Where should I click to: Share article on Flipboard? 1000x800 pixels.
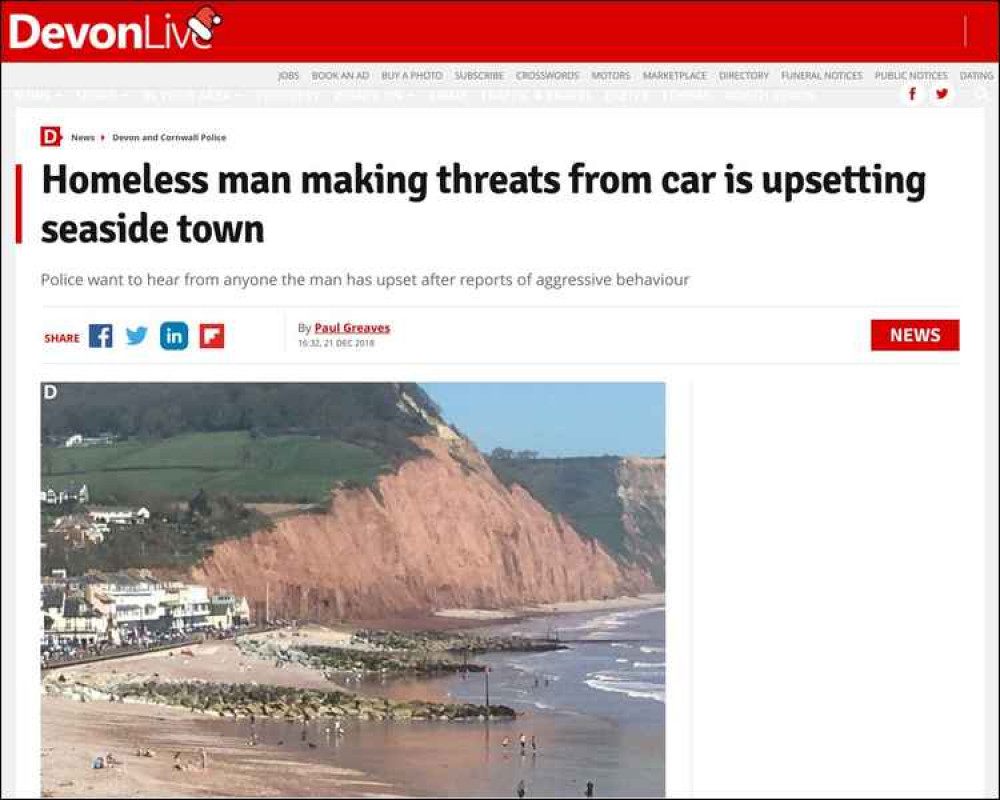(212, 336)
